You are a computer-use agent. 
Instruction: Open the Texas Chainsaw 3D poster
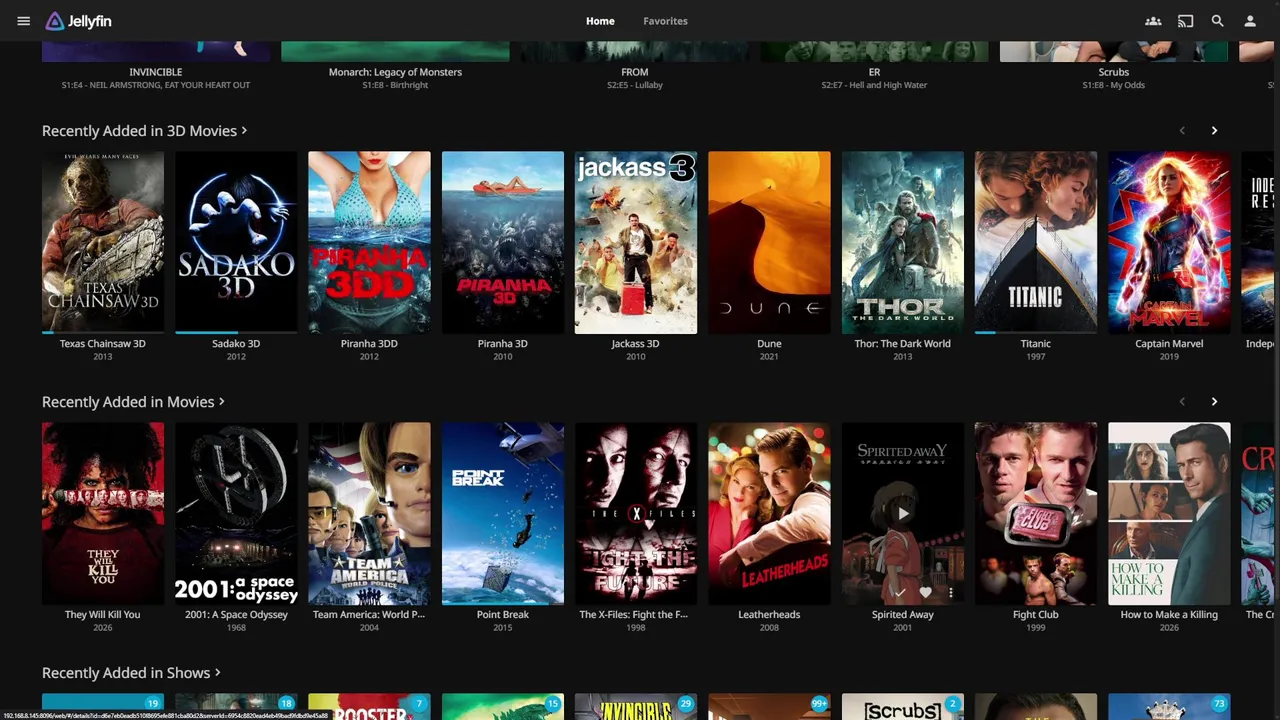pos(103,242)
